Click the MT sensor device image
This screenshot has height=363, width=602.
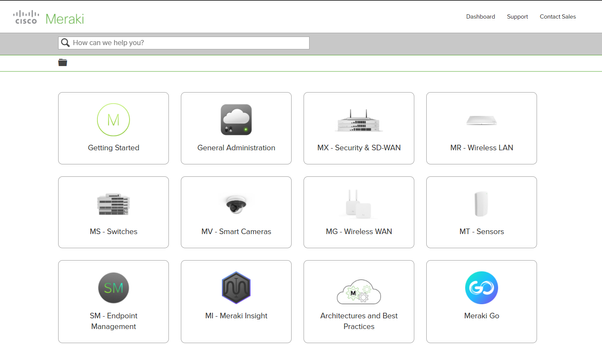click(481, 204)
